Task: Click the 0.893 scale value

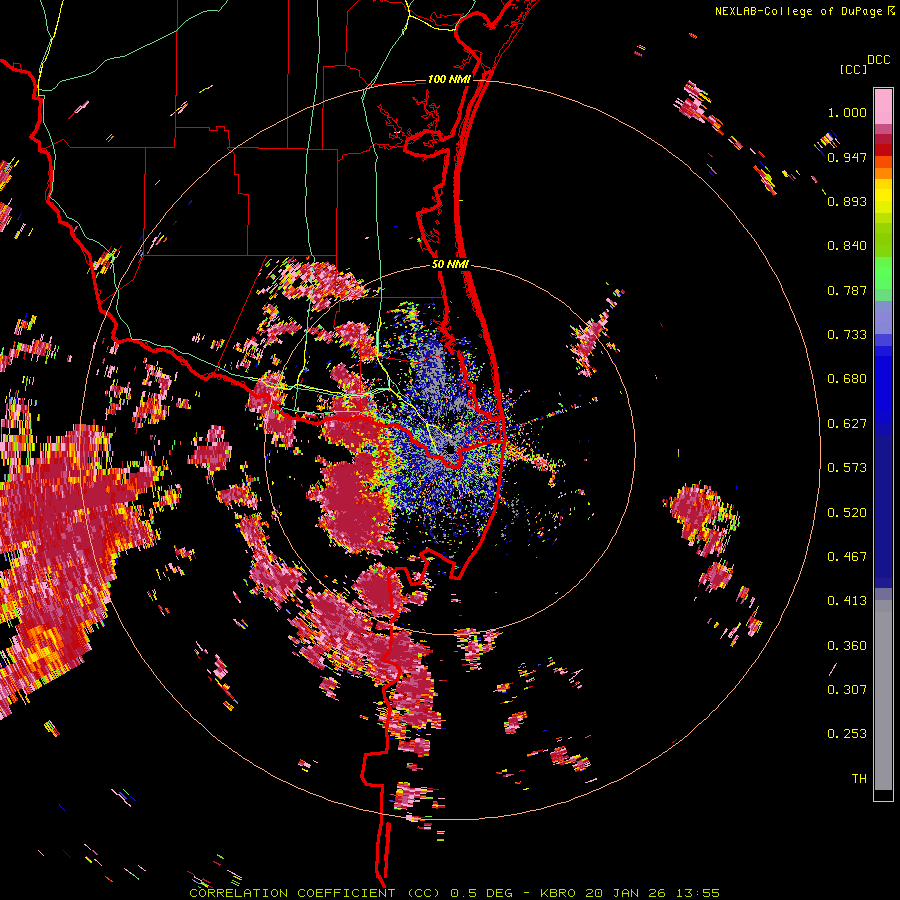Action: (x=847, y=201)
